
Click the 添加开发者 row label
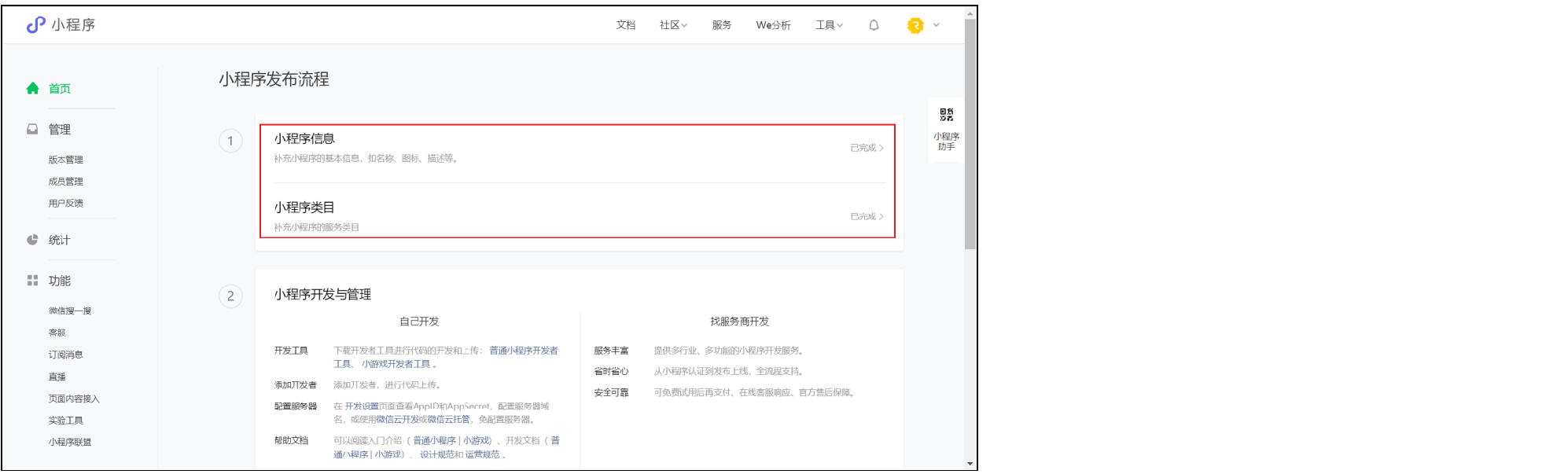(296, 385)
